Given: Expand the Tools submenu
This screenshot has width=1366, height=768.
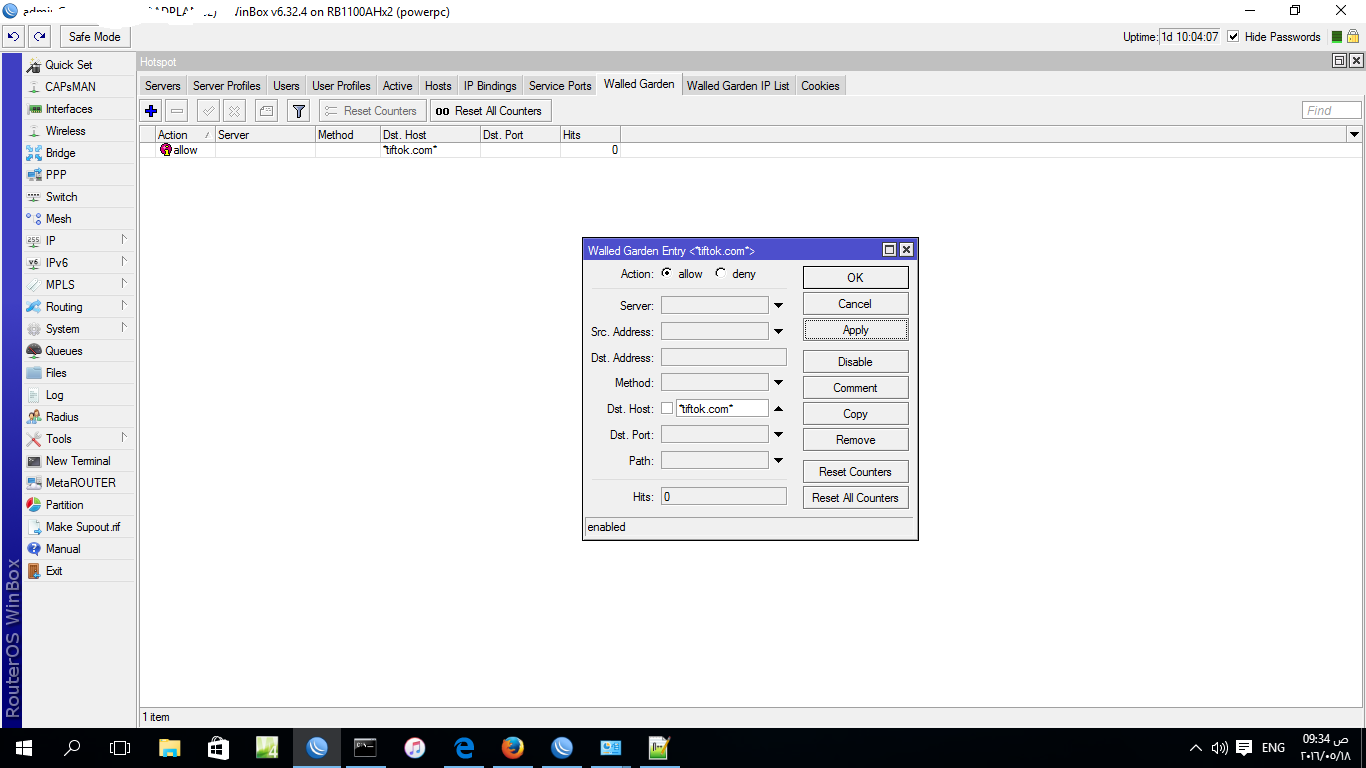Looking at the screenshot, I should coord(124,438).
